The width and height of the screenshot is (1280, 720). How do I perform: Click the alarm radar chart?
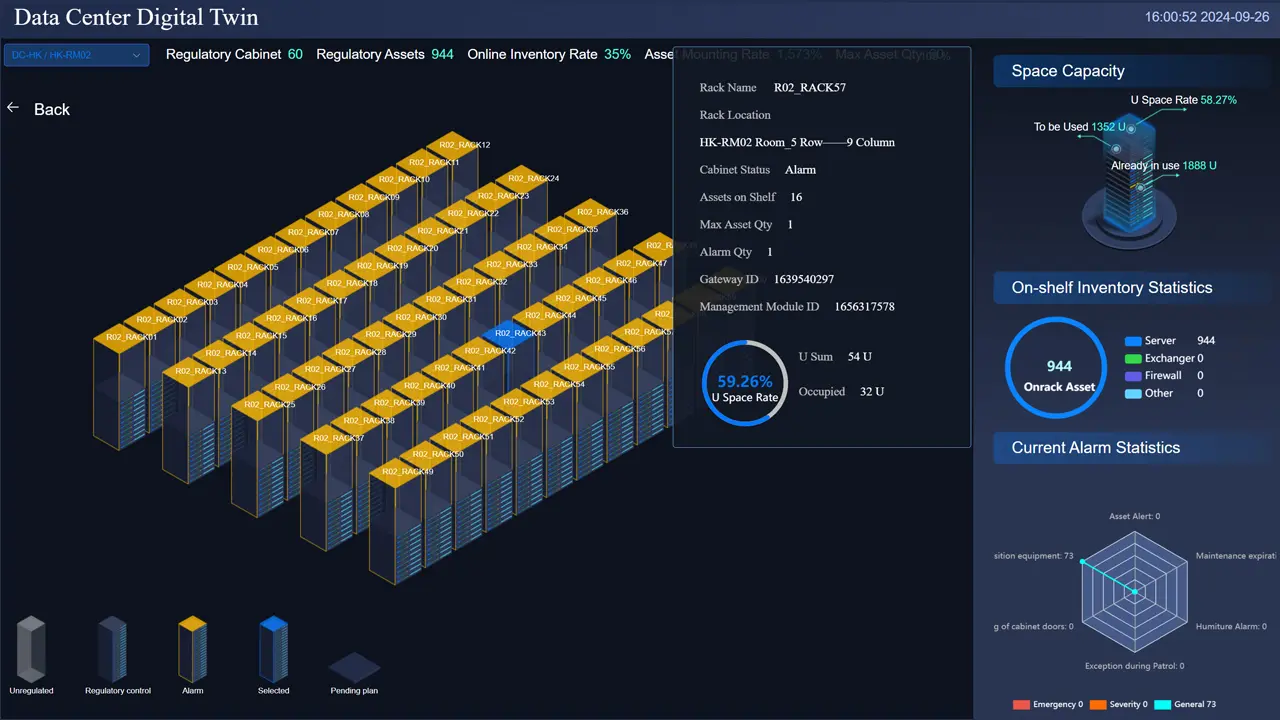pyautogui.click(x=1134, y=592)
